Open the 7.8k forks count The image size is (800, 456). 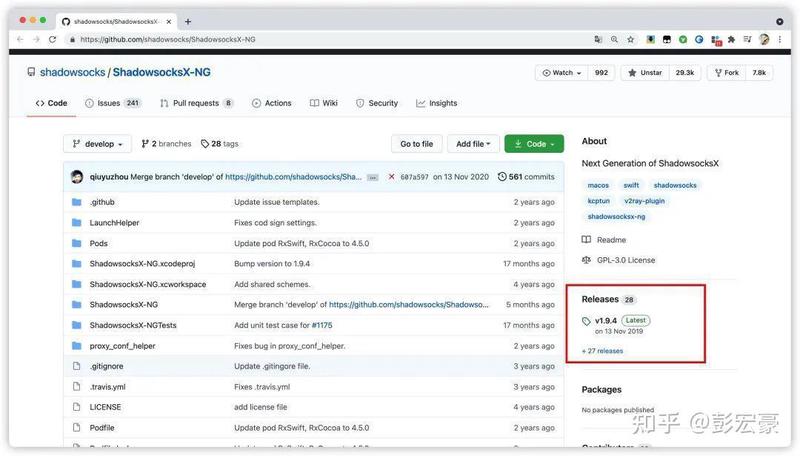pyautogui.click(x=759, y=73)
